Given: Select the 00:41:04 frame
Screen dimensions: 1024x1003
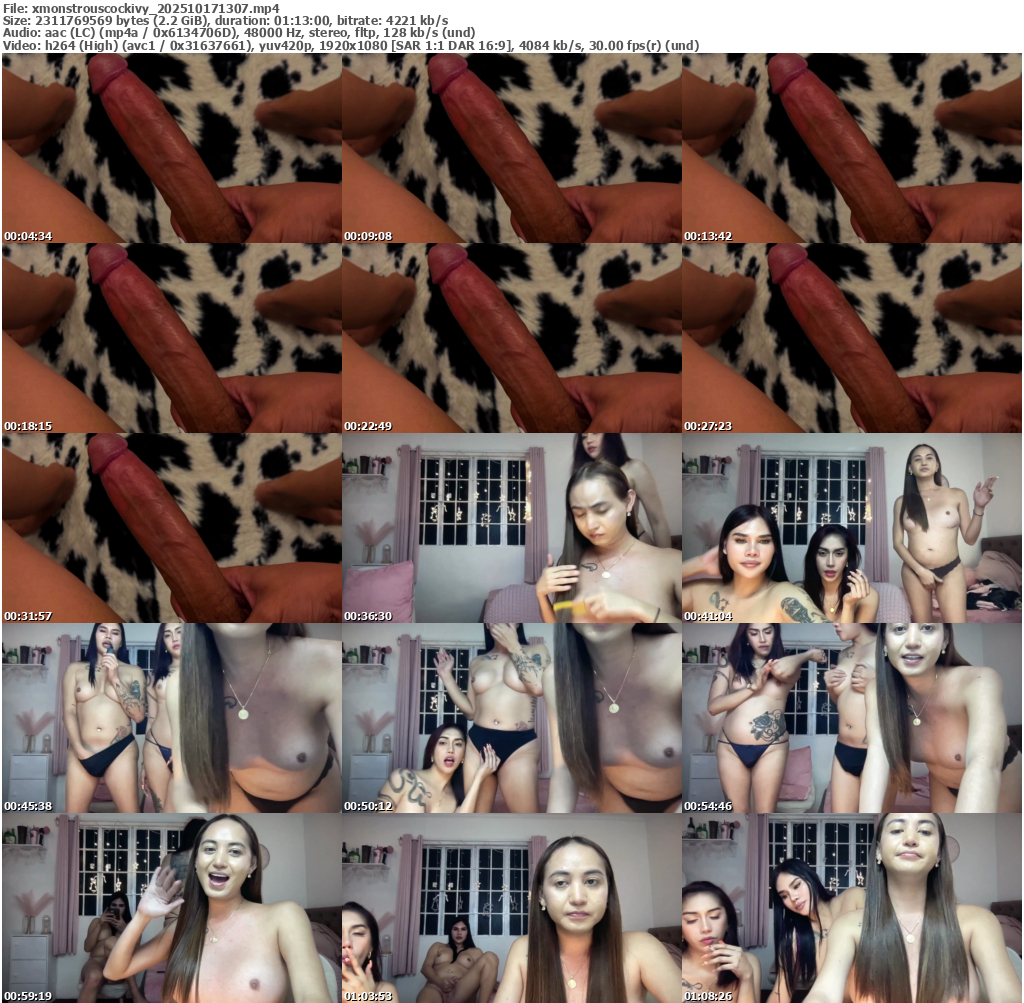Looking at the screenshot, I should click(x=851, y=528).
